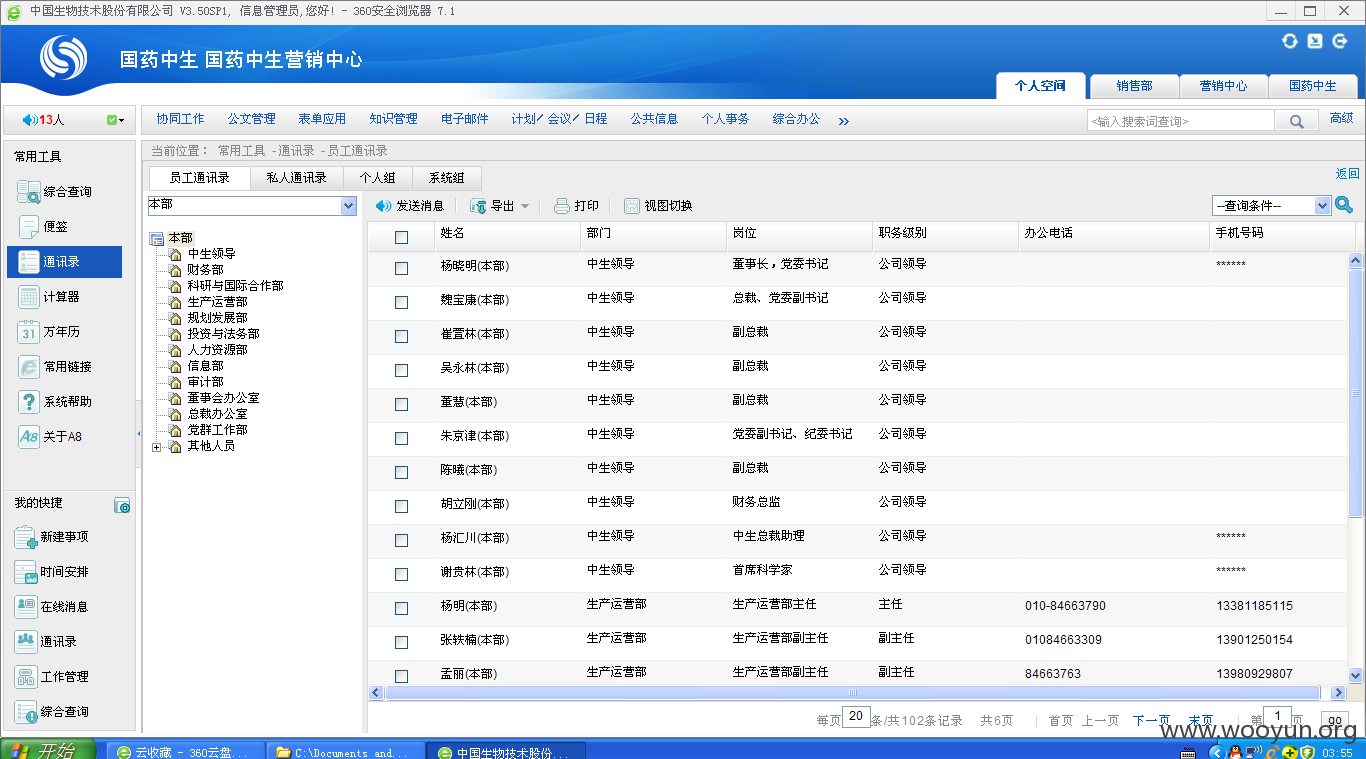This screenshot has height=759, width=1366.
Task: Check the box for 胡立刚(本部)
Action: click(x=401, y=506)
